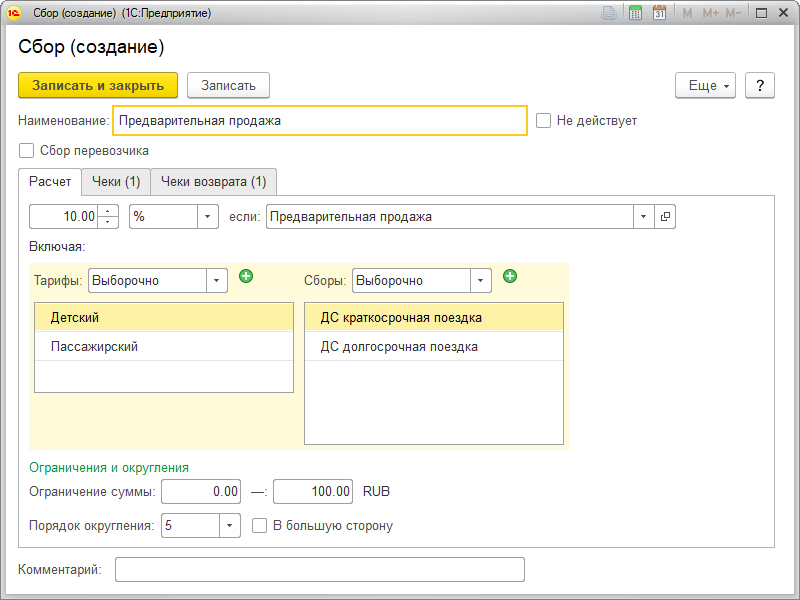
Task: Select ДС долгосрочная поездка in the list
Action: (x=399, y=347)
